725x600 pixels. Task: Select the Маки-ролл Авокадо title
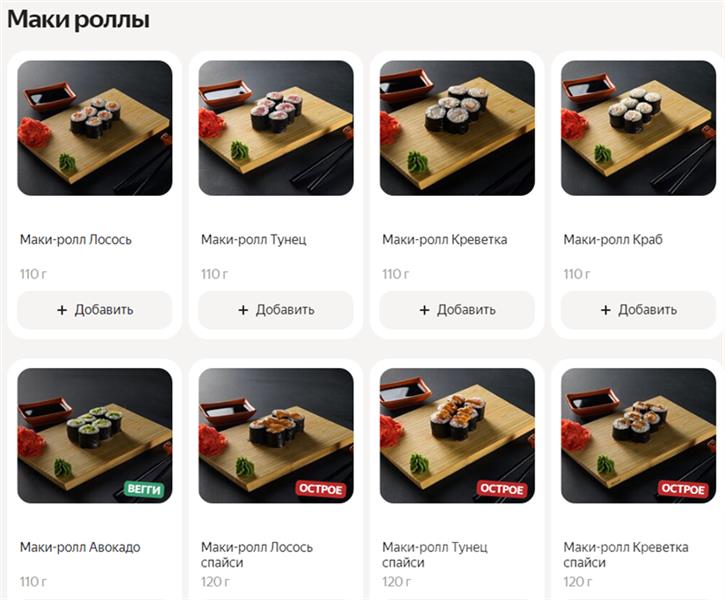80,547
